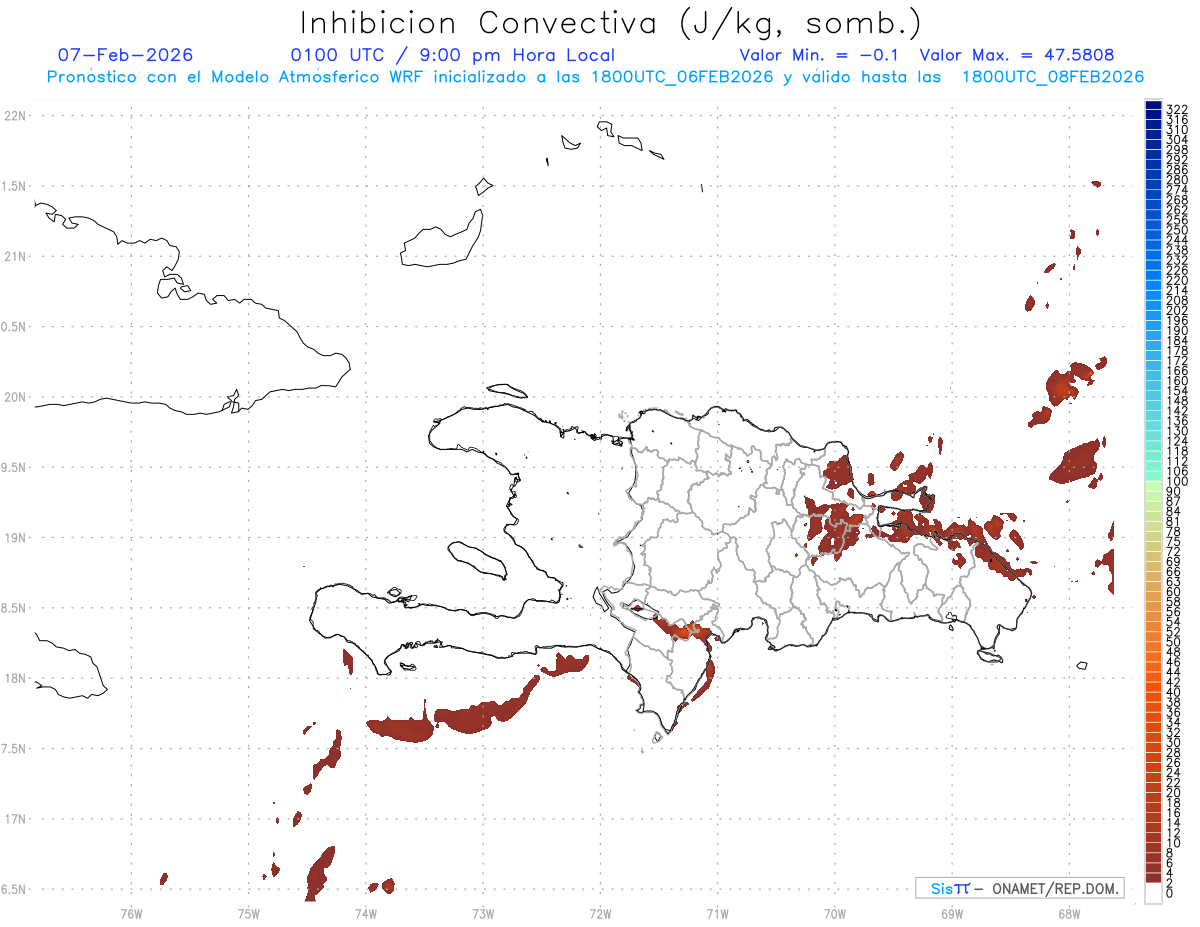Click the white swatch at the color scale bottom

coord(1153,892)
